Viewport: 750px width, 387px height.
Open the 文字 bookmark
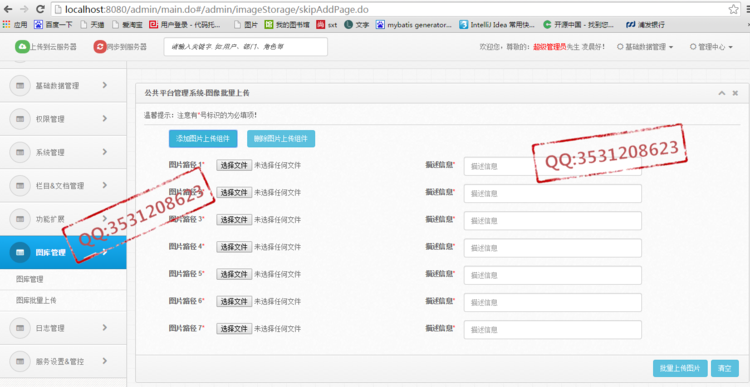(356, 24)
